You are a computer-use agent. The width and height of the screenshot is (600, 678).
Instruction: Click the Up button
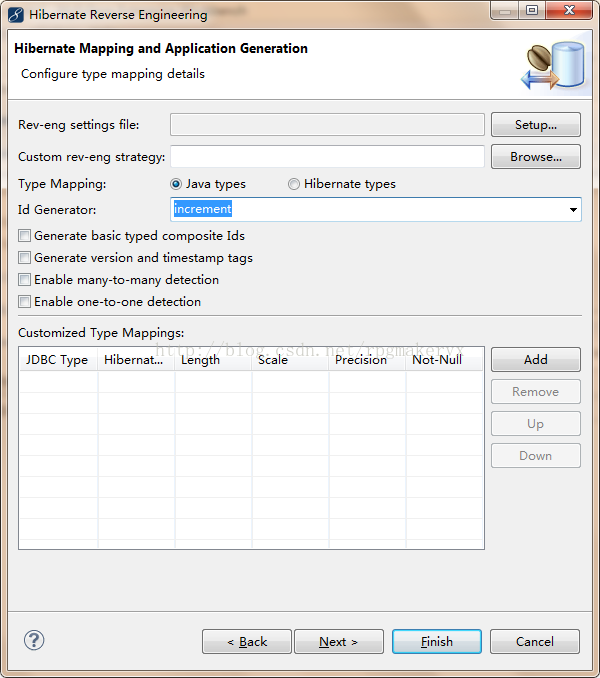click(x=536, y=424)
